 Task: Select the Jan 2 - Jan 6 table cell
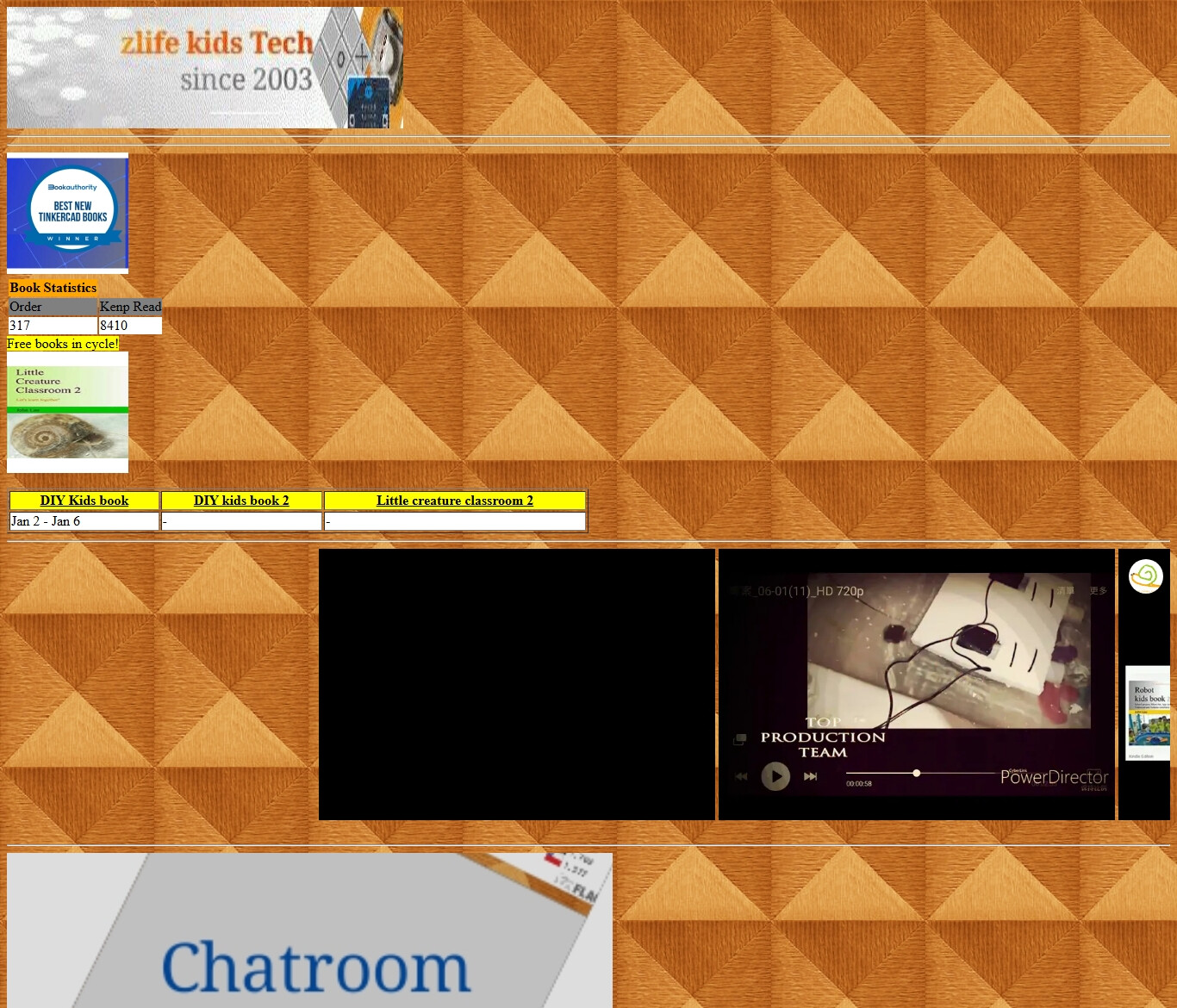(84, 521)
